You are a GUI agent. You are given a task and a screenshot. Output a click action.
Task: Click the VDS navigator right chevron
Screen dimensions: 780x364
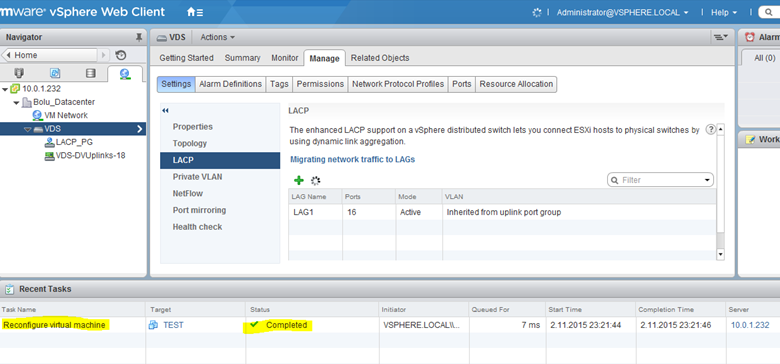139,129
